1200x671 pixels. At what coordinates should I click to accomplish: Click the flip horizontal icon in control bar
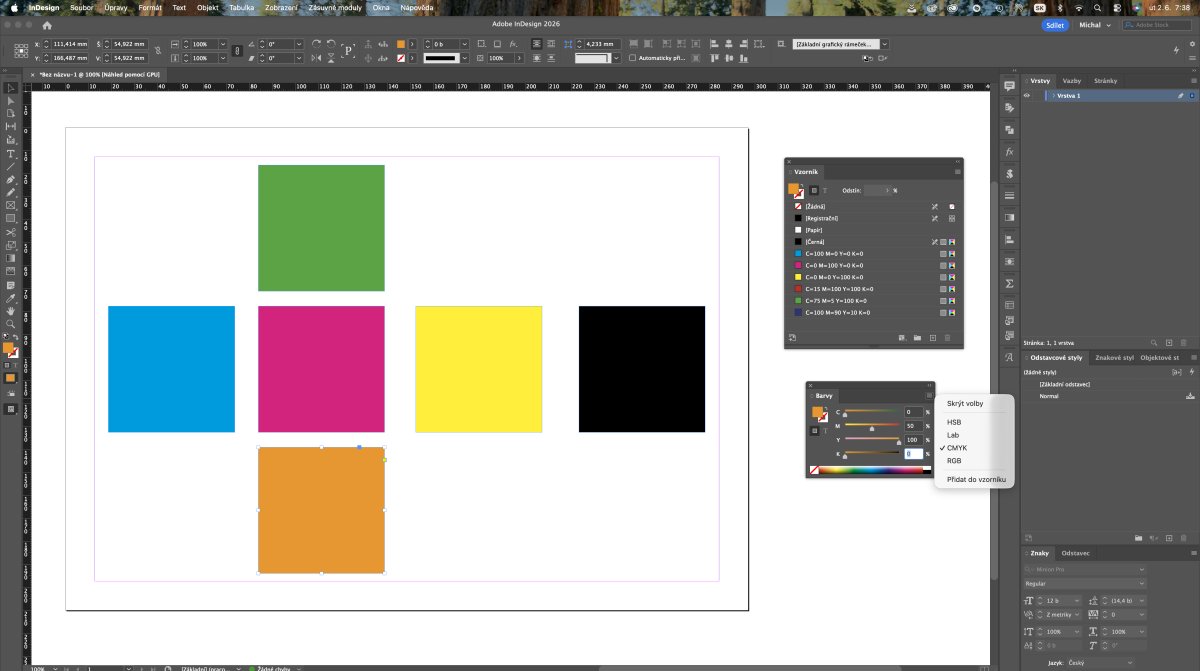click(316, 58)
